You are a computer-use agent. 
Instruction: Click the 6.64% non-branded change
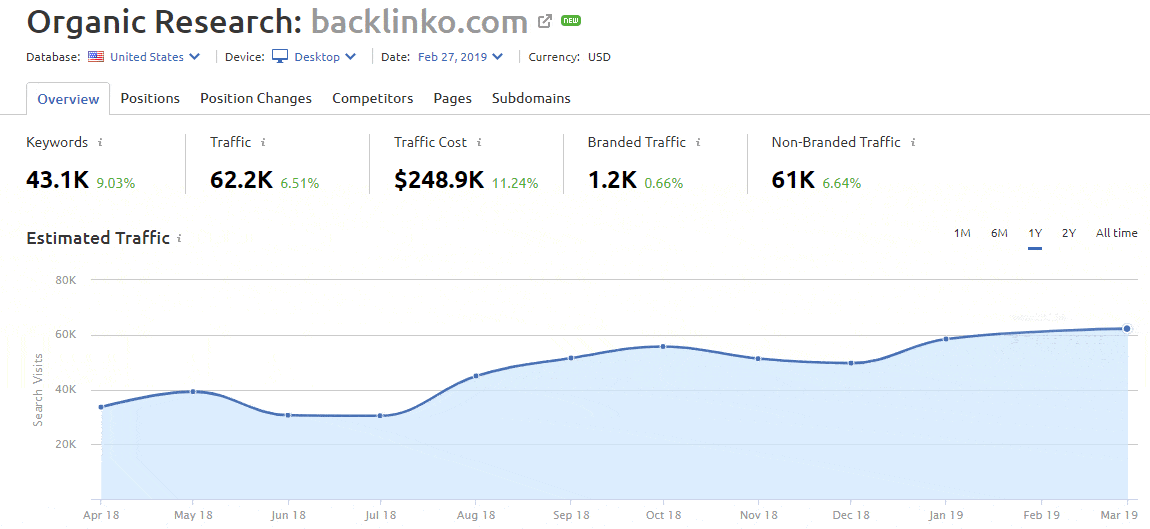(842, 183)
